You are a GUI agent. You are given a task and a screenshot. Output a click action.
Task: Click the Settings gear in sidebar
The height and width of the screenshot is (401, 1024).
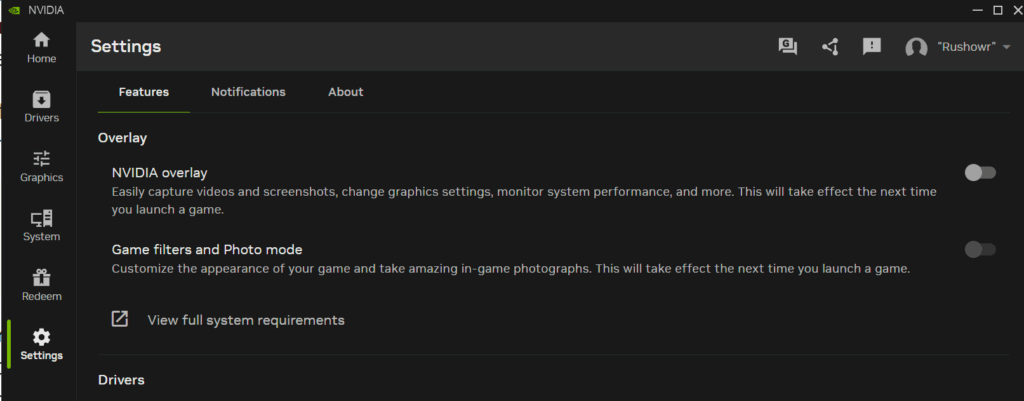(41, 337)
